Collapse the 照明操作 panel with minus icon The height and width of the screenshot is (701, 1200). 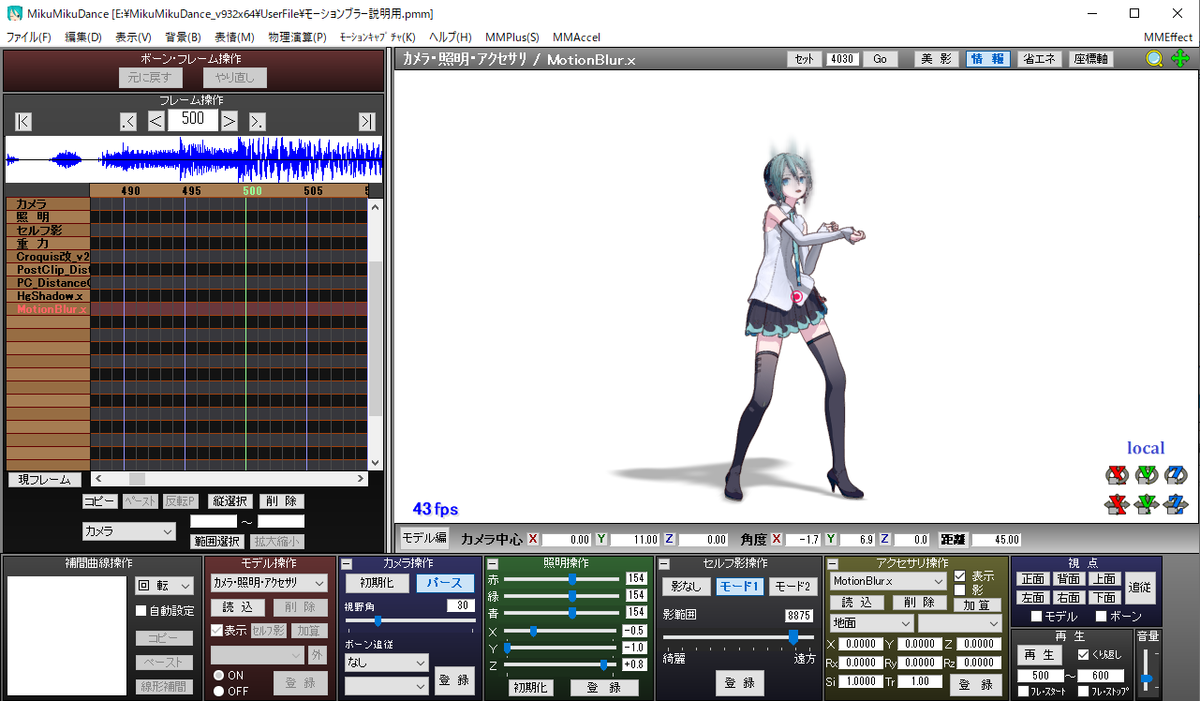tap(492, 564)
